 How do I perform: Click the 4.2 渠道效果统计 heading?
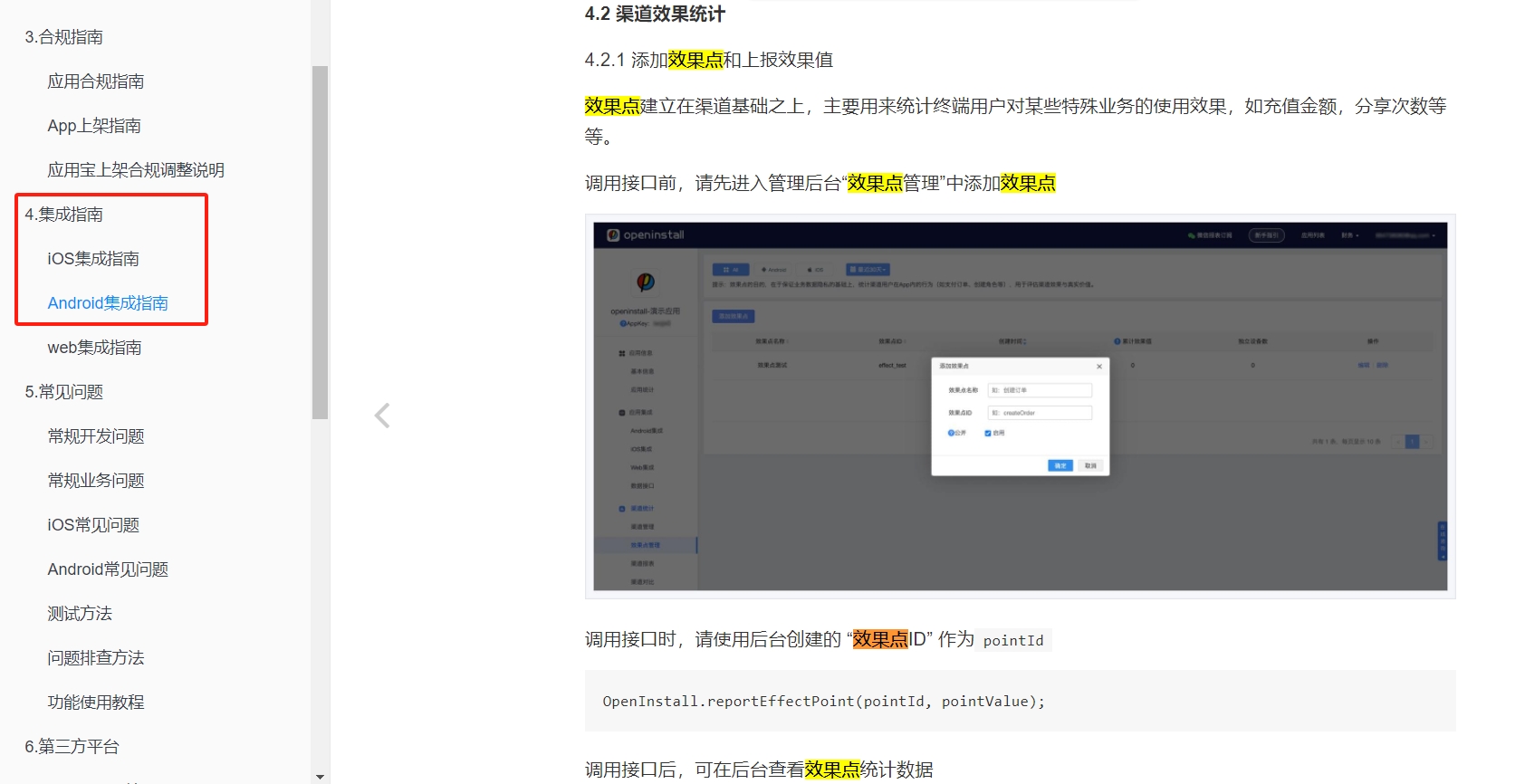(x=655, y=14)
